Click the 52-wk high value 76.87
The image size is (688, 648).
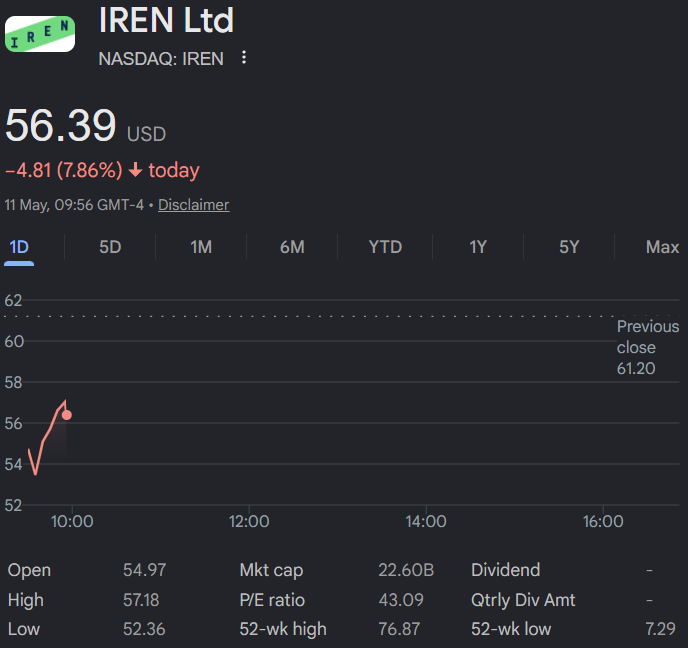click(x=399, y=629)
